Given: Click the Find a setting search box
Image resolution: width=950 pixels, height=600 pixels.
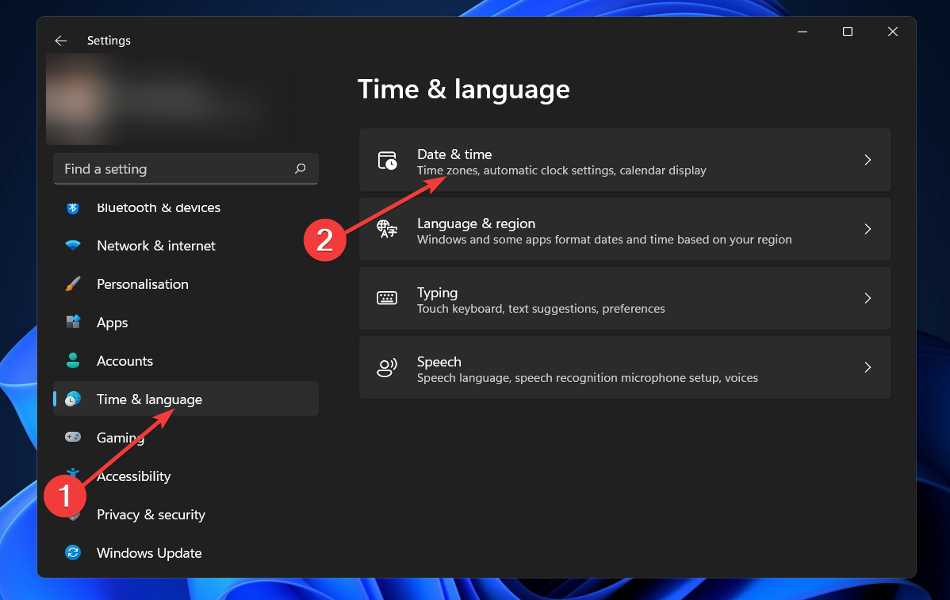Looking at the screenshot, I should click(x=185, y=168).
